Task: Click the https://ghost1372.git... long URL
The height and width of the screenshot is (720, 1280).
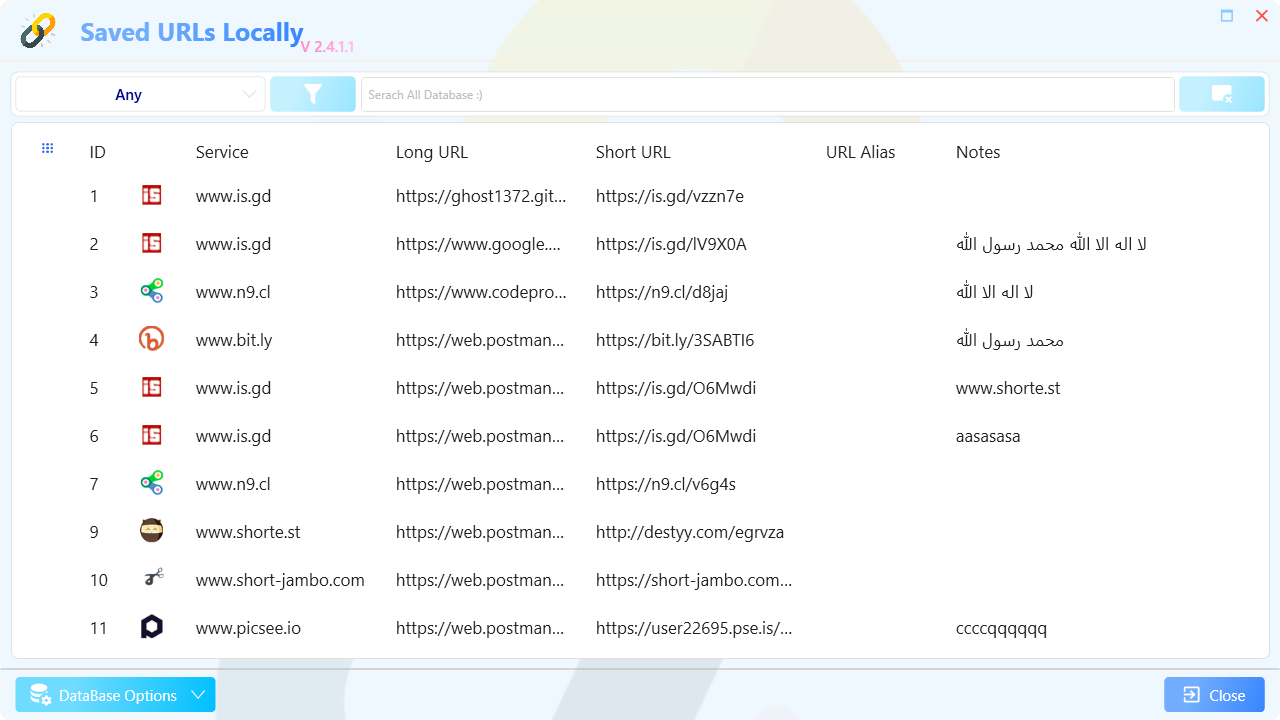Action: coord(481,196)
